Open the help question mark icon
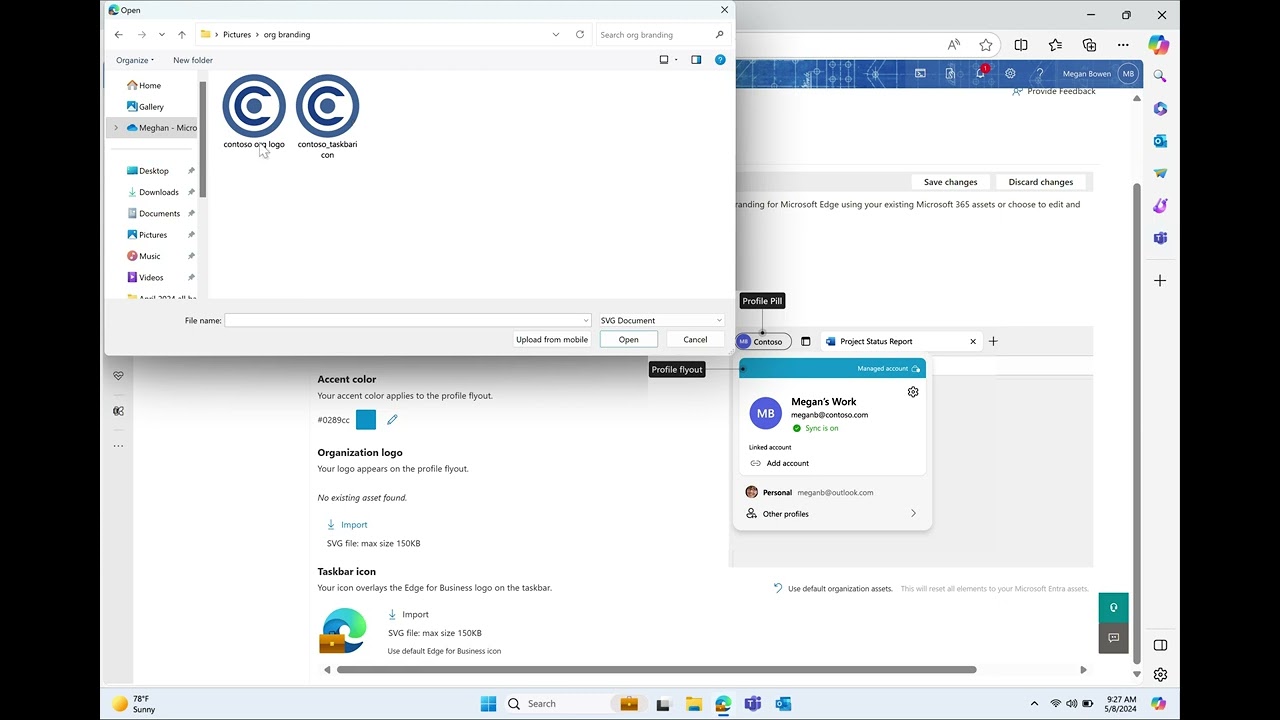The width and height of the screenshot is (1280, 720). tap(1040, 74)
